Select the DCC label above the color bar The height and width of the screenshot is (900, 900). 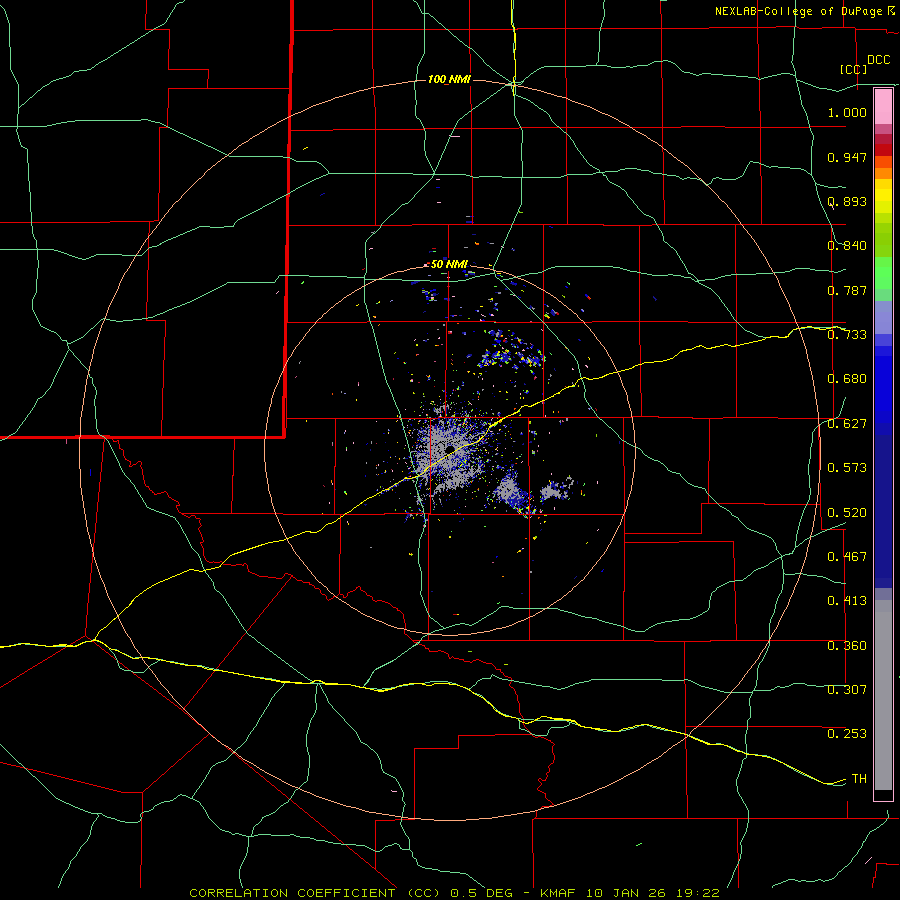879,60
